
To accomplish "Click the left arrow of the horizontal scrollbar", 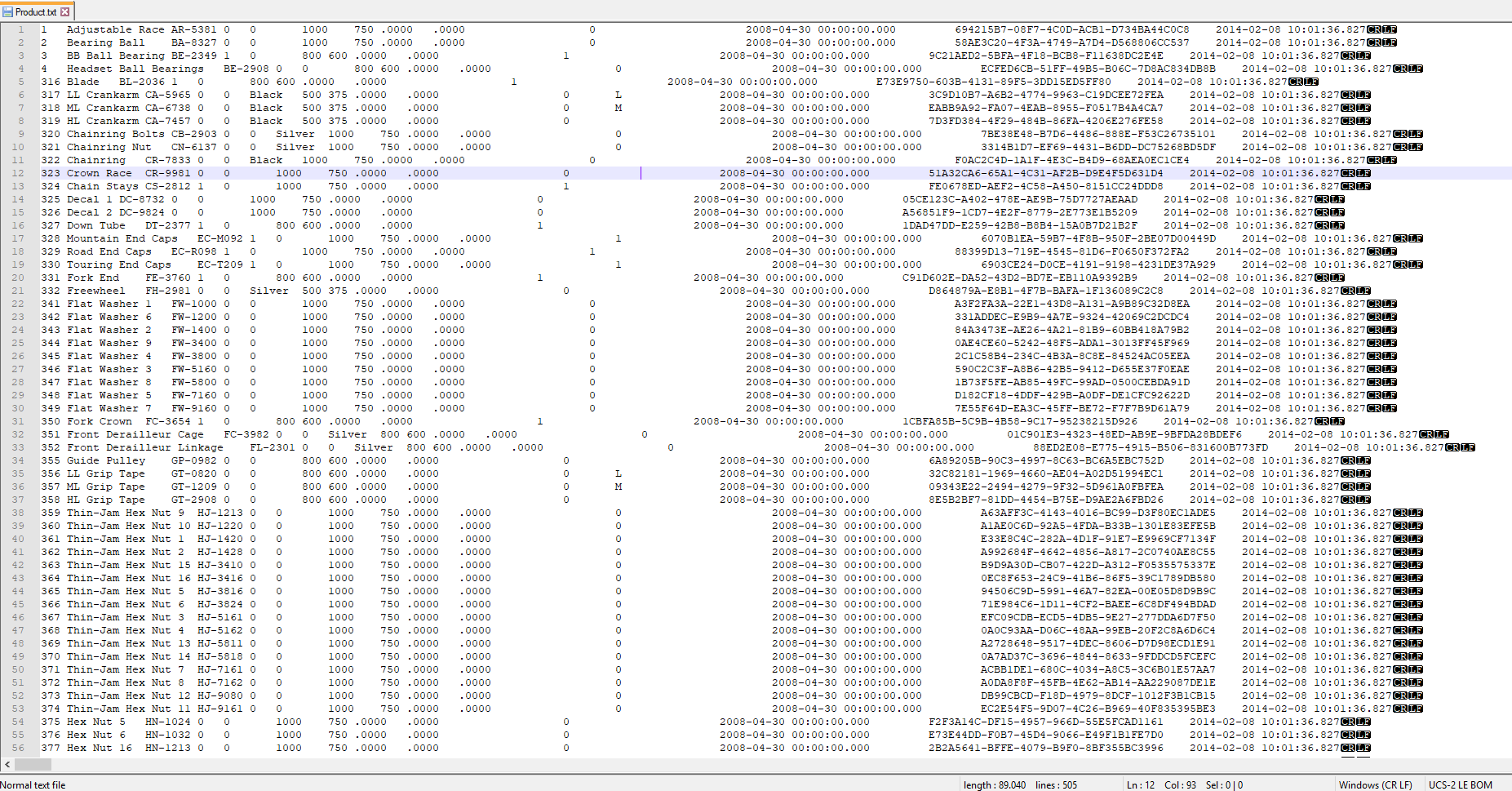I will pos(6,766).
